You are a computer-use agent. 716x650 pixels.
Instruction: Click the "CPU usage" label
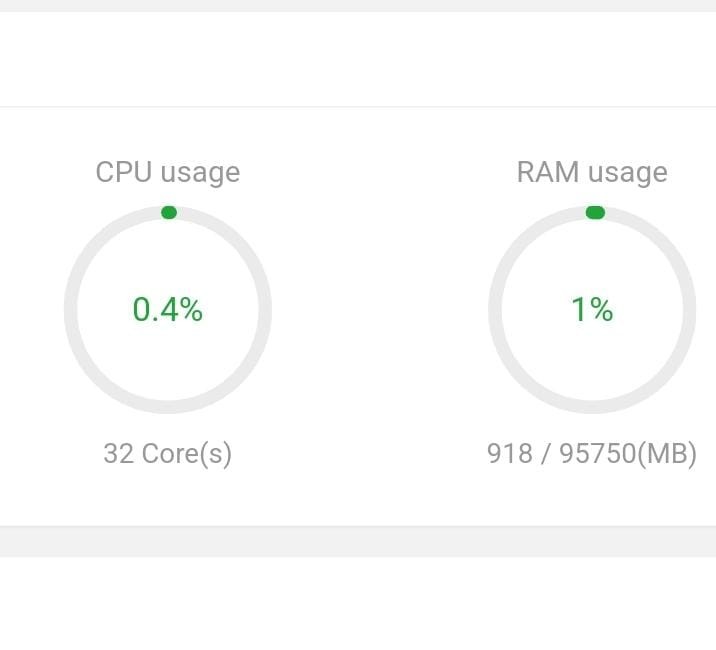167,172
